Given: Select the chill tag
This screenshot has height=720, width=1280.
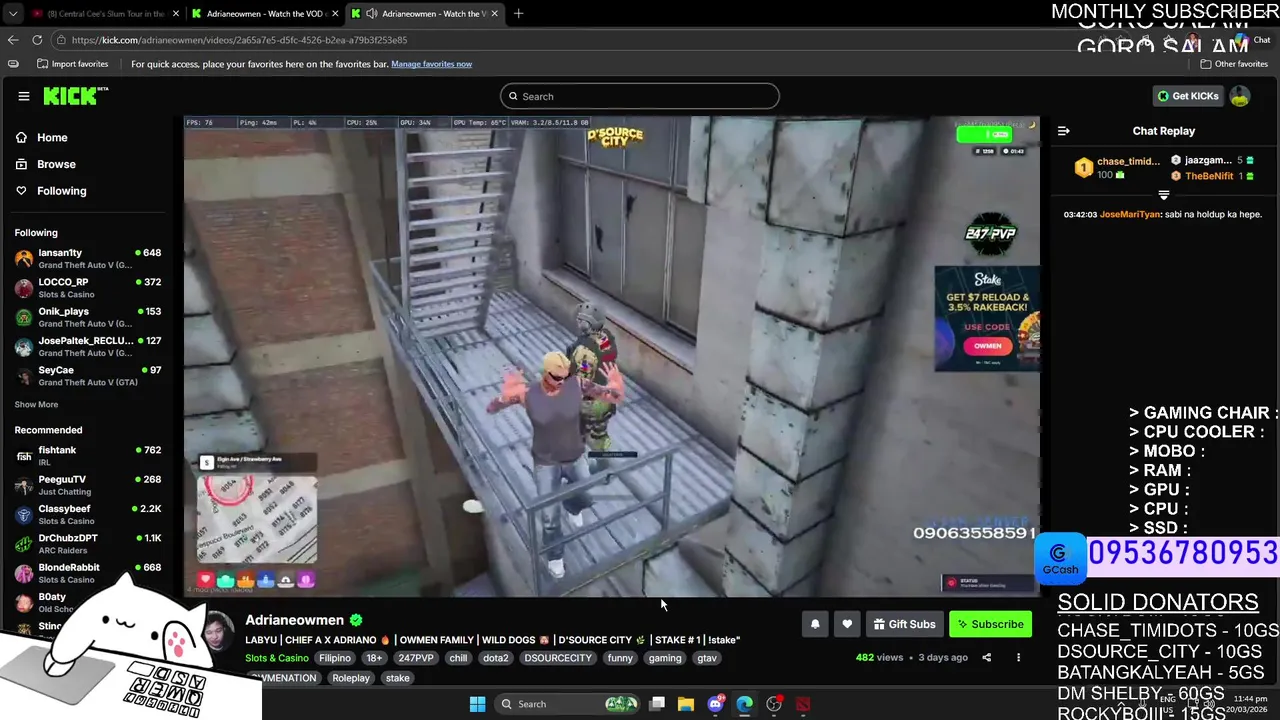Looking at the screenshot, I should pyautogui.click(x=458, y=658).
